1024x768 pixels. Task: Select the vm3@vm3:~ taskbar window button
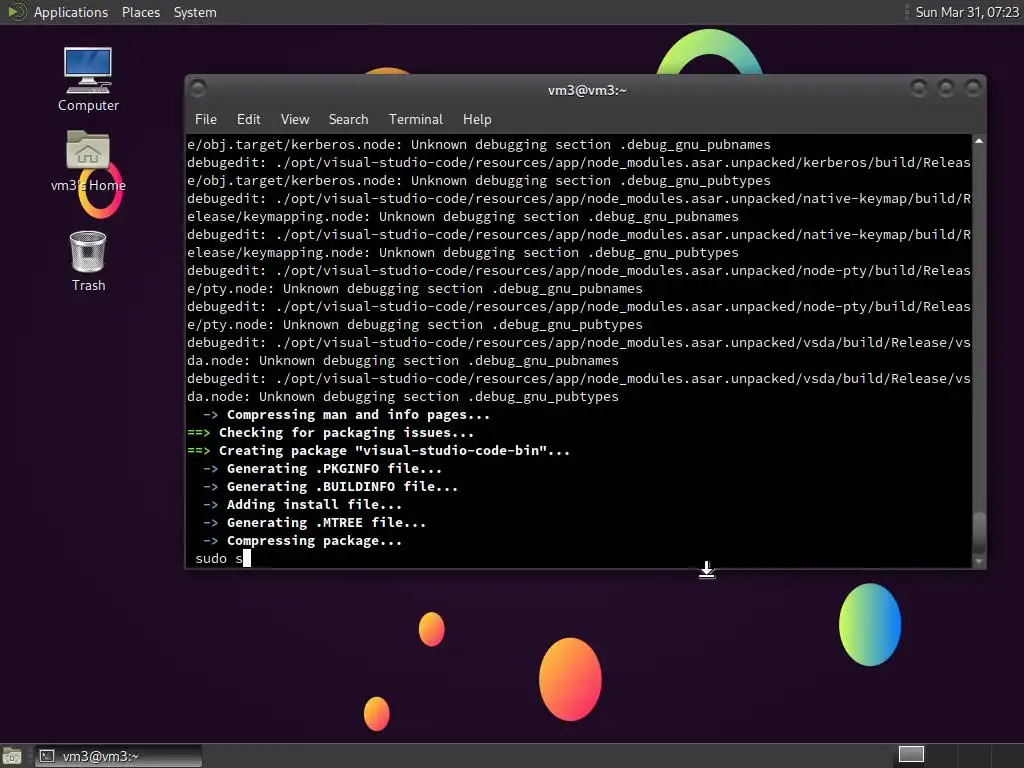(x=118, y=756)
